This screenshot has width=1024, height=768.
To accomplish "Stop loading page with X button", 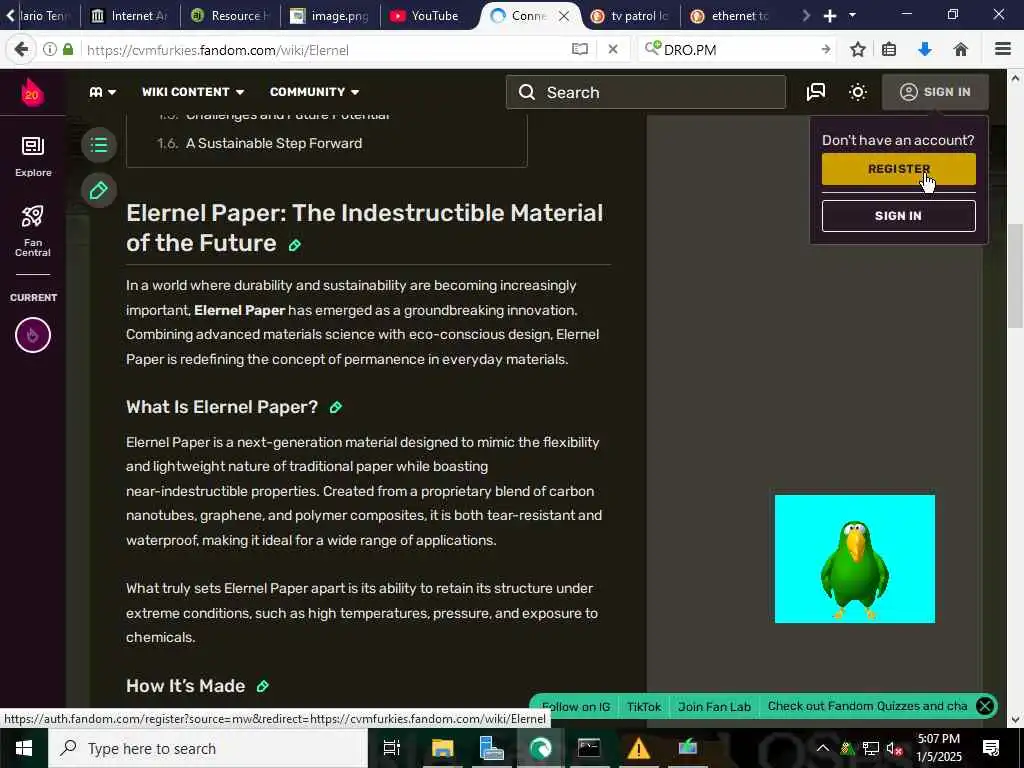I will [613, 50].
